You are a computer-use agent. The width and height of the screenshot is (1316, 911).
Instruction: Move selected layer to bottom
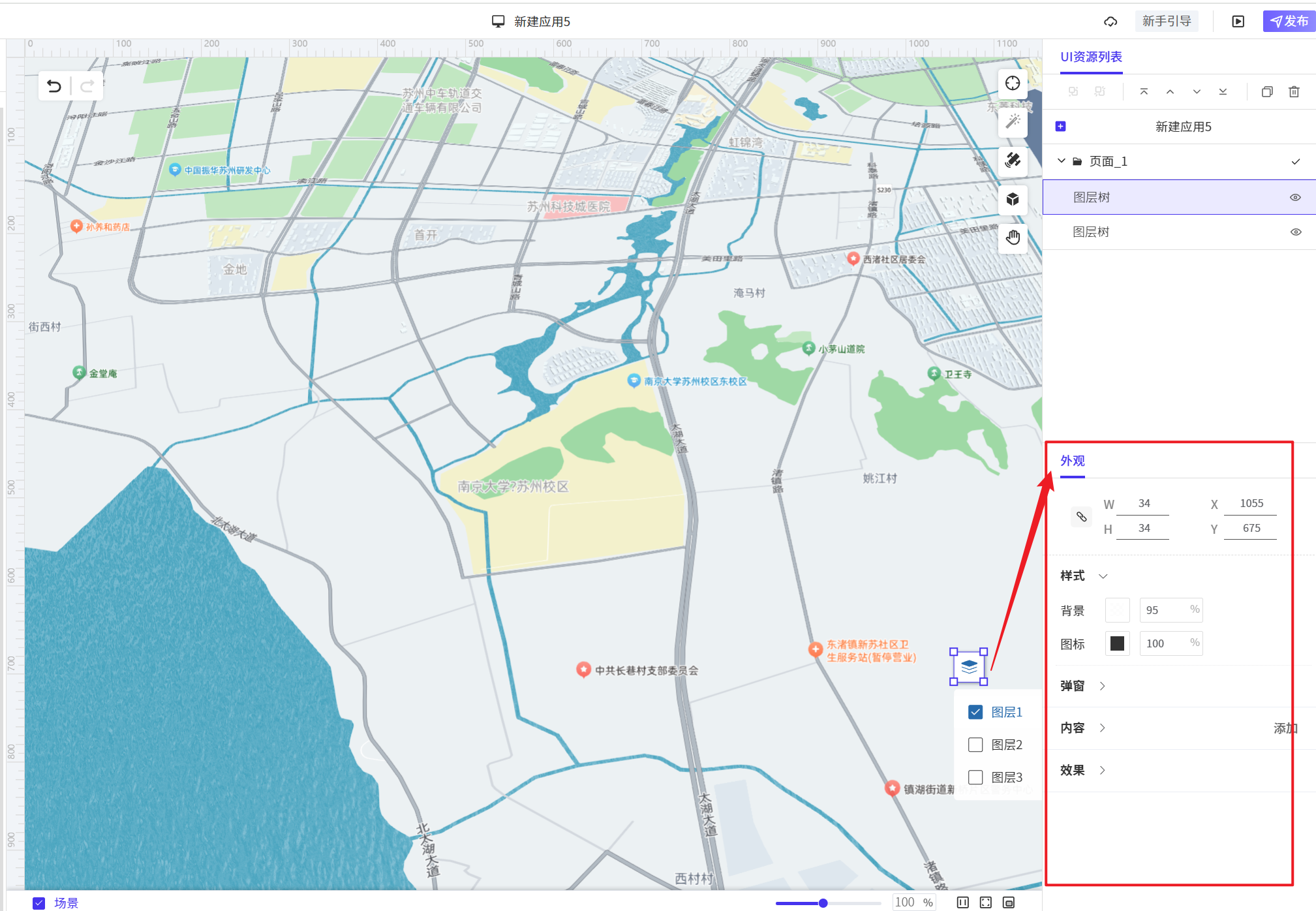pyautogui.click(x=1223, y=92)
